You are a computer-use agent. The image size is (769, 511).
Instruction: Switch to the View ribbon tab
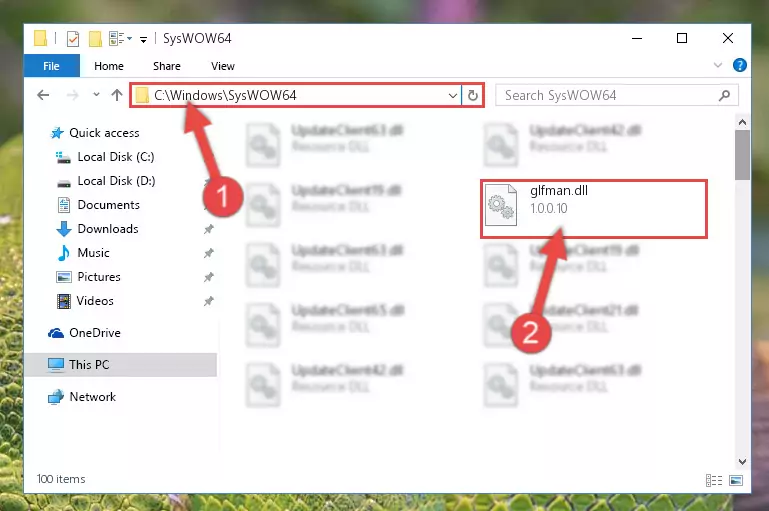223,66
